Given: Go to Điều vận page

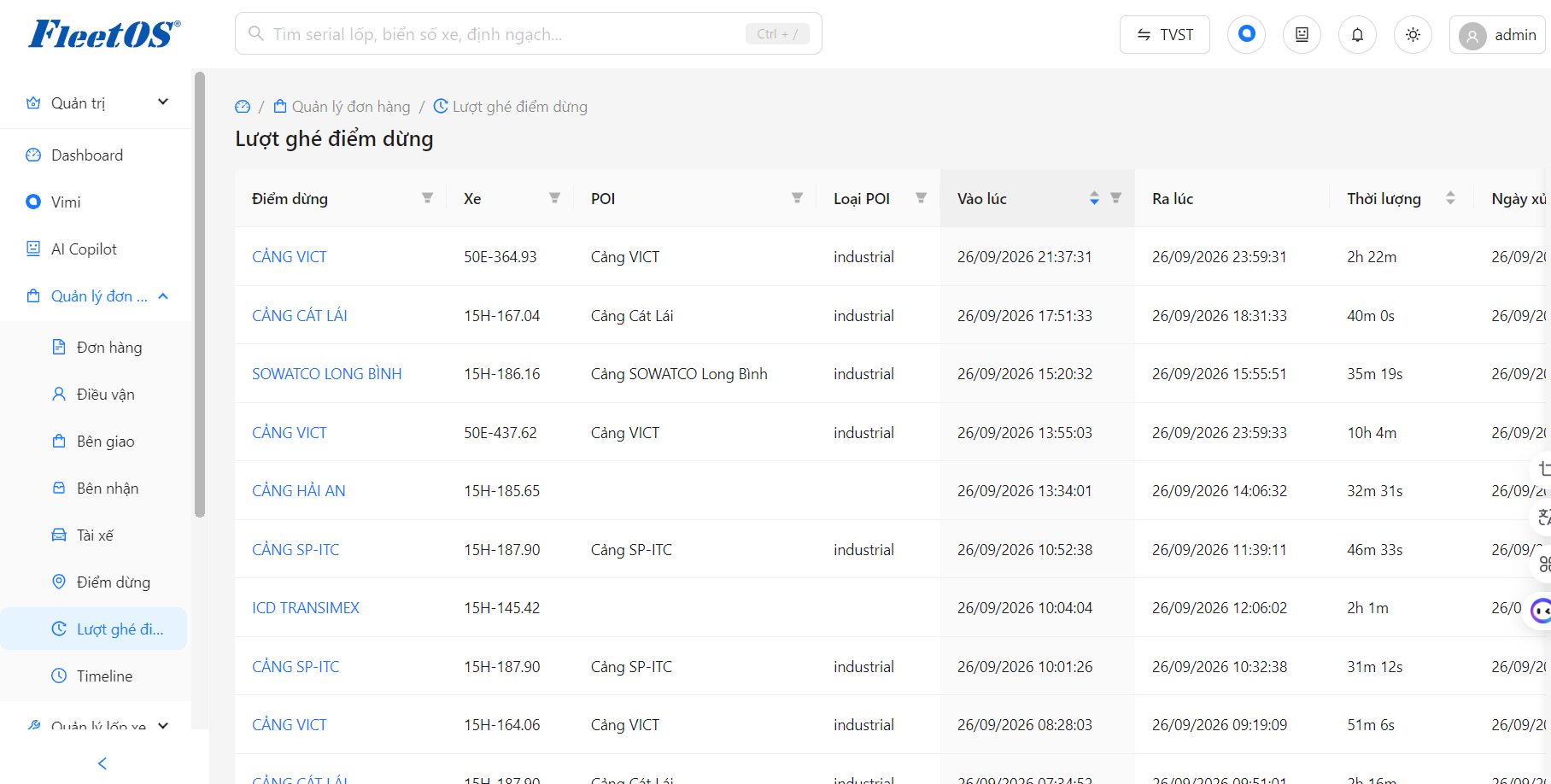Looking at the screenshot, I should coord(105,395).
